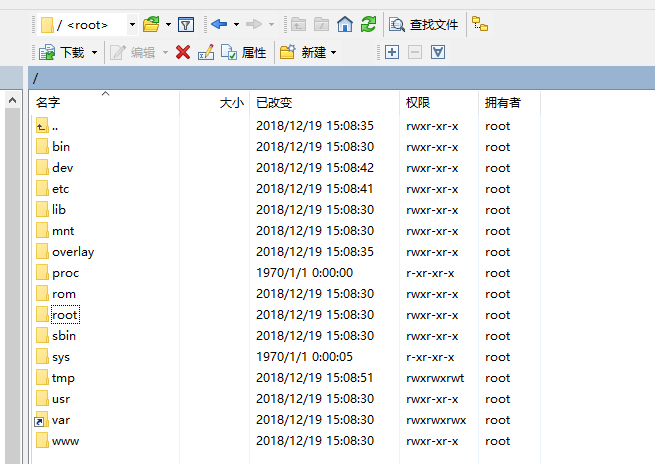Image resolution: width=655 pixels, height=464 pixels.
Task: Go to the root directory icon
Action: coord(321,25)
